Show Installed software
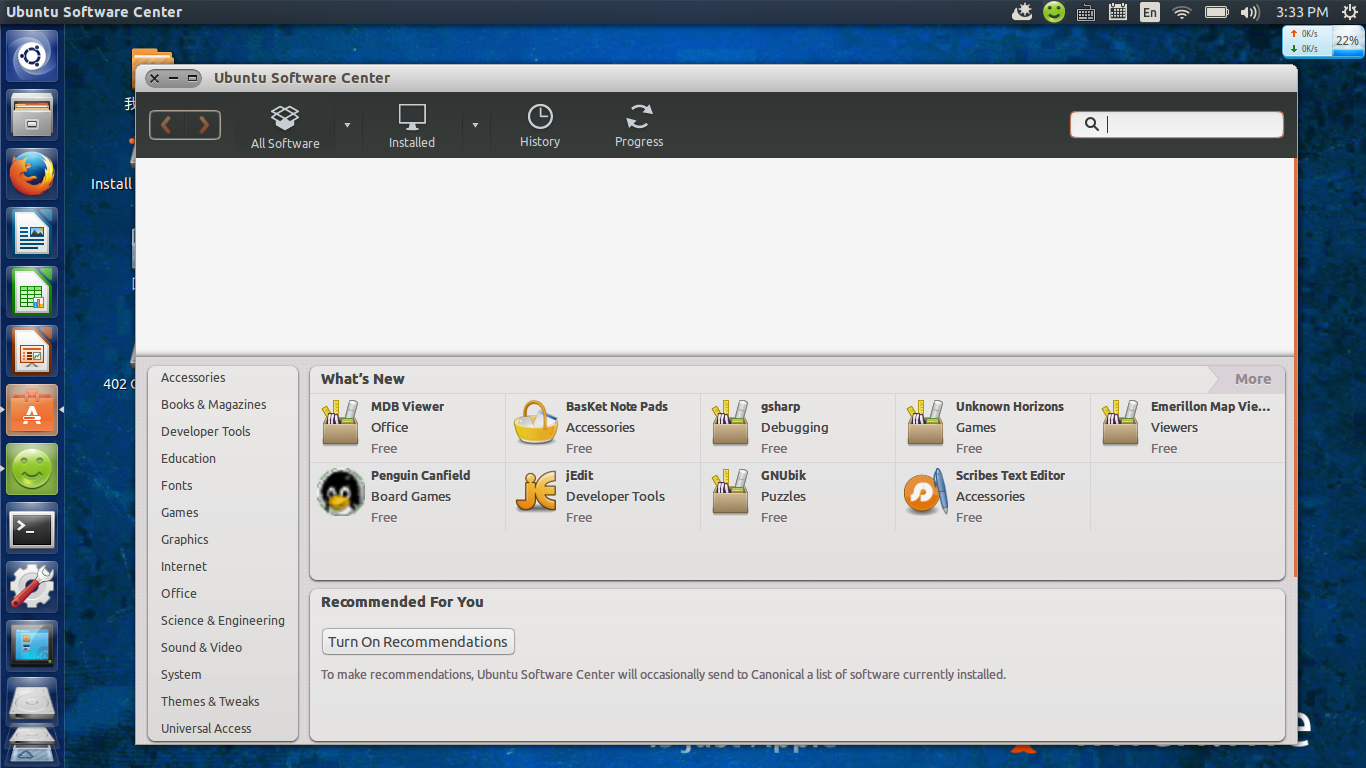 [x=412, y=127]
